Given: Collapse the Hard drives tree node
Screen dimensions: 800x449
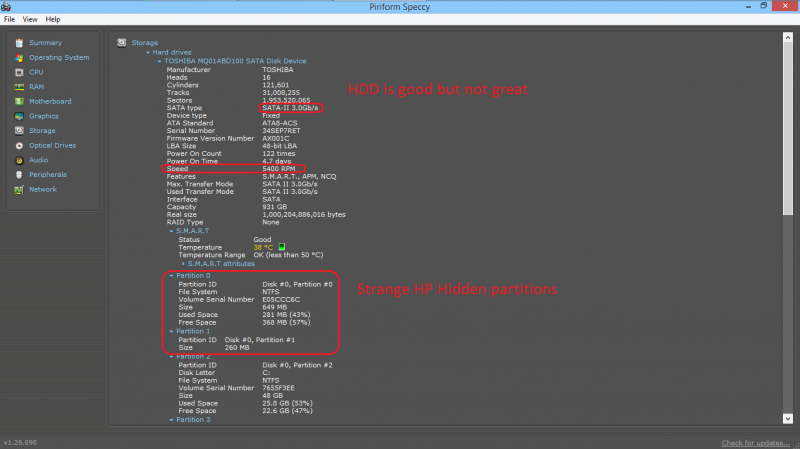Looking at the screenshot, I should coord(148,53).
